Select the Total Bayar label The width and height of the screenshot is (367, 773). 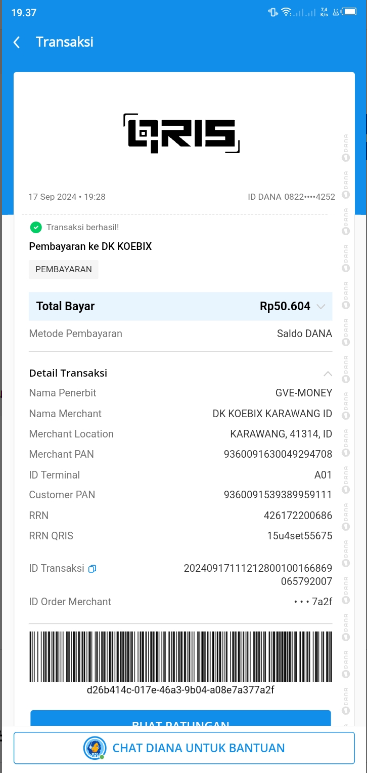pos(65,306)
